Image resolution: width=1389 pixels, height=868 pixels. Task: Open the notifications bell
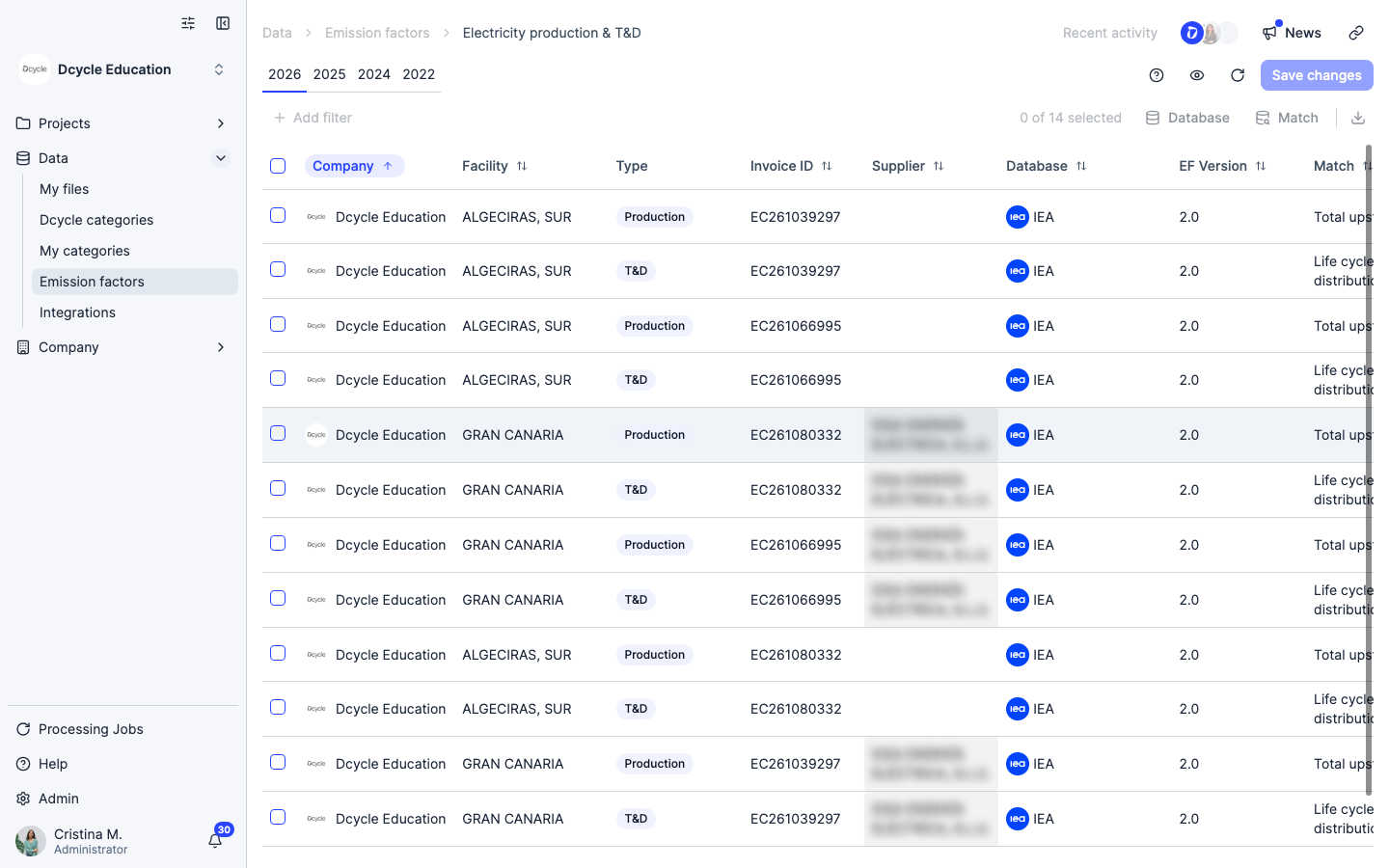tap(215, 840)
